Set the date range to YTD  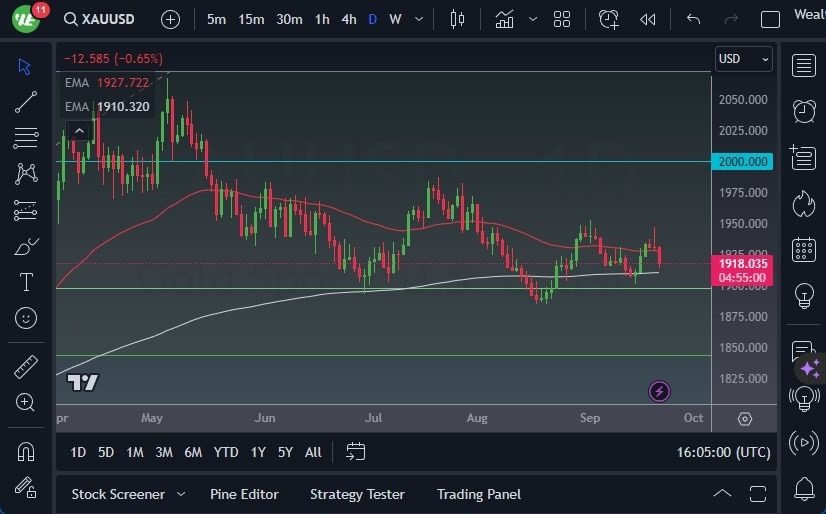(226, 452)
